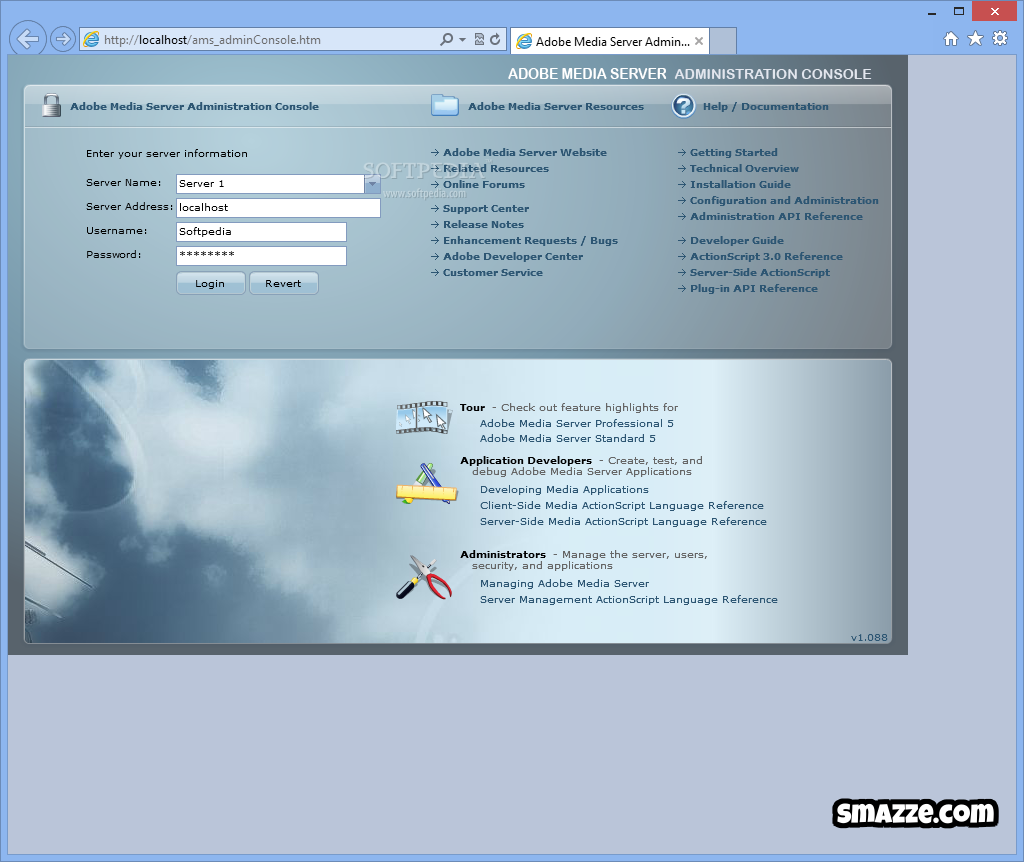
Task: Click the v1.088 version text
Action: pyautogui.click(x=869, y=637)
